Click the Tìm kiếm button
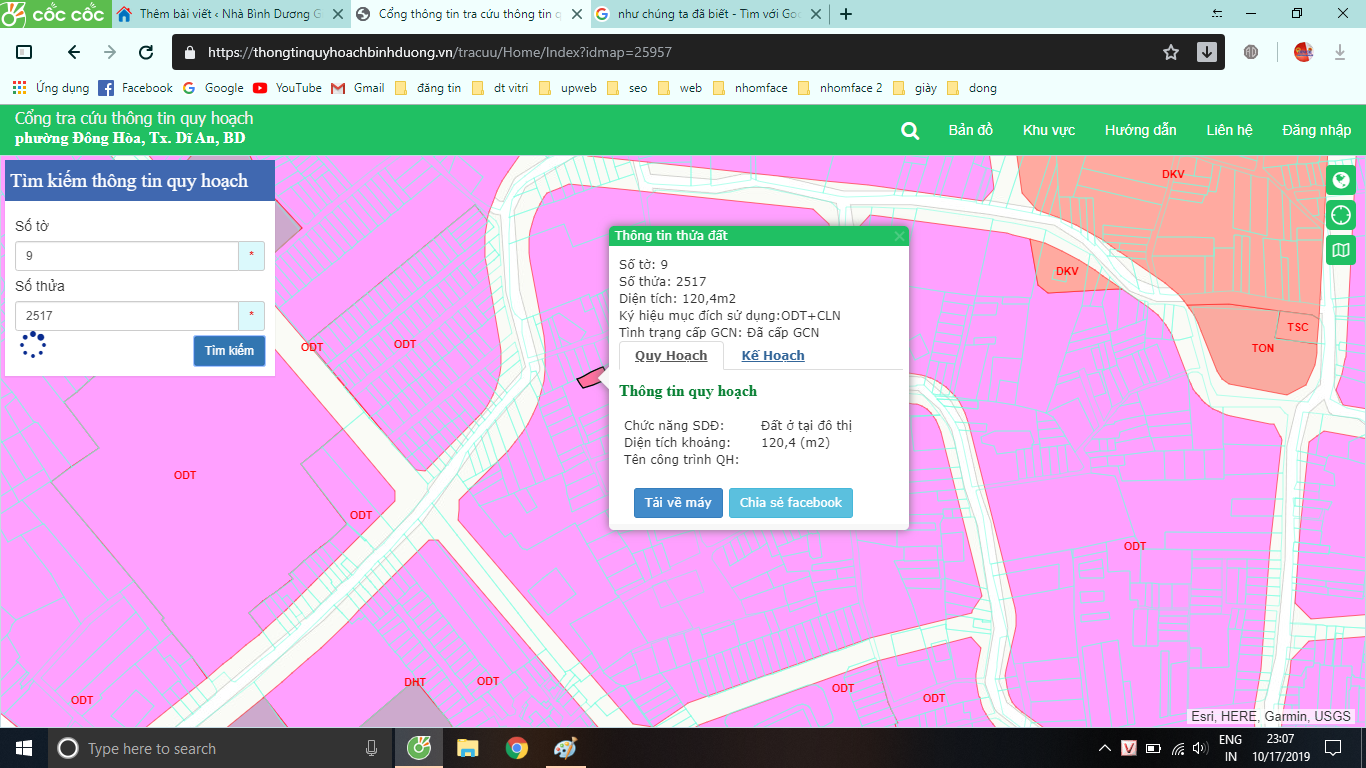This screenshot has width=1366, height=768. pos(229,351)
